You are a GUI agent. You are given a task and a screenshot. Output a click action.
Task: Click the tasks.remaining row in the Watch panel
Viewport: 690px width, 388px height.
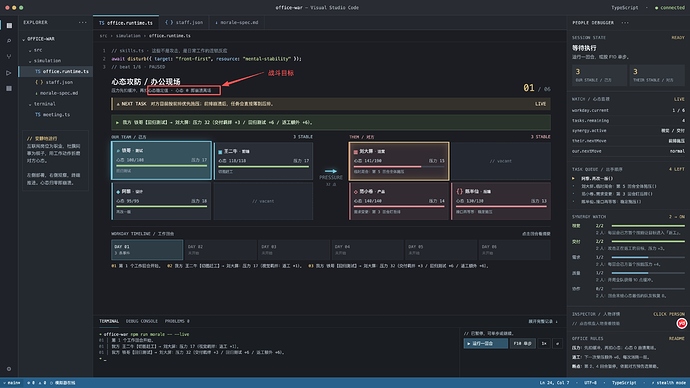[x=628, y=121]
